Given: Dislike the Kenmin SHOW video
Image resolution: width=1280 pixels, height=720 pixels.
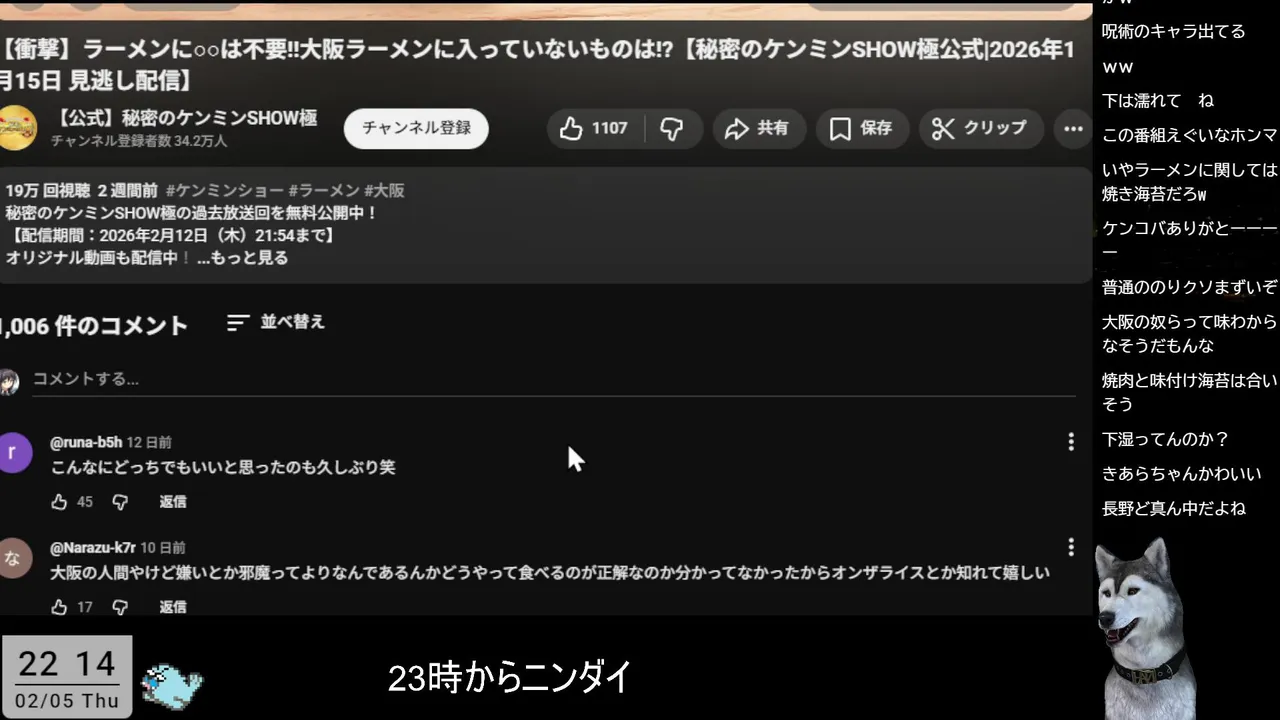Looking at the screenshot, I should [673, 128].
